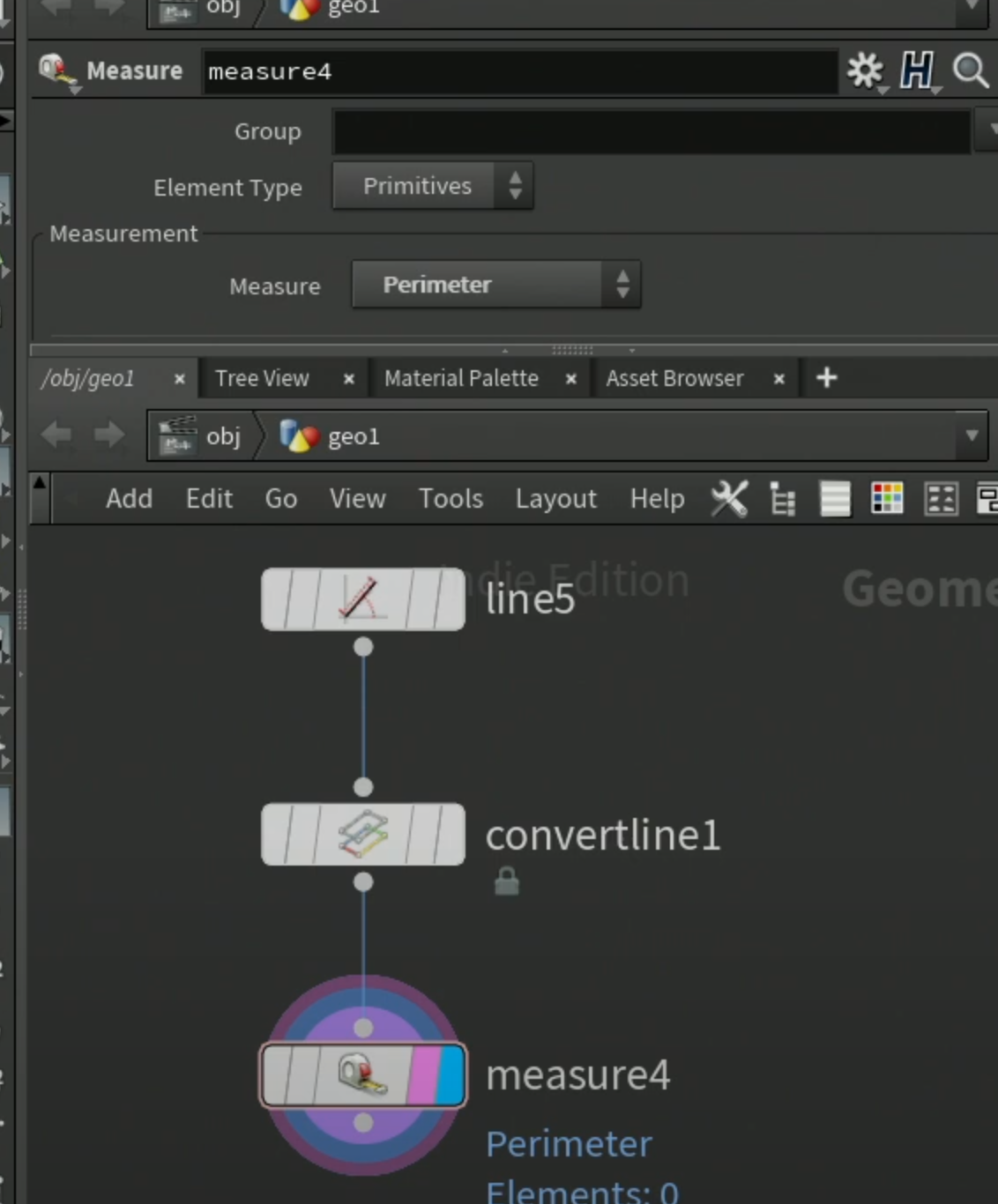Switch network to tree list view icon

coord(782,499)
